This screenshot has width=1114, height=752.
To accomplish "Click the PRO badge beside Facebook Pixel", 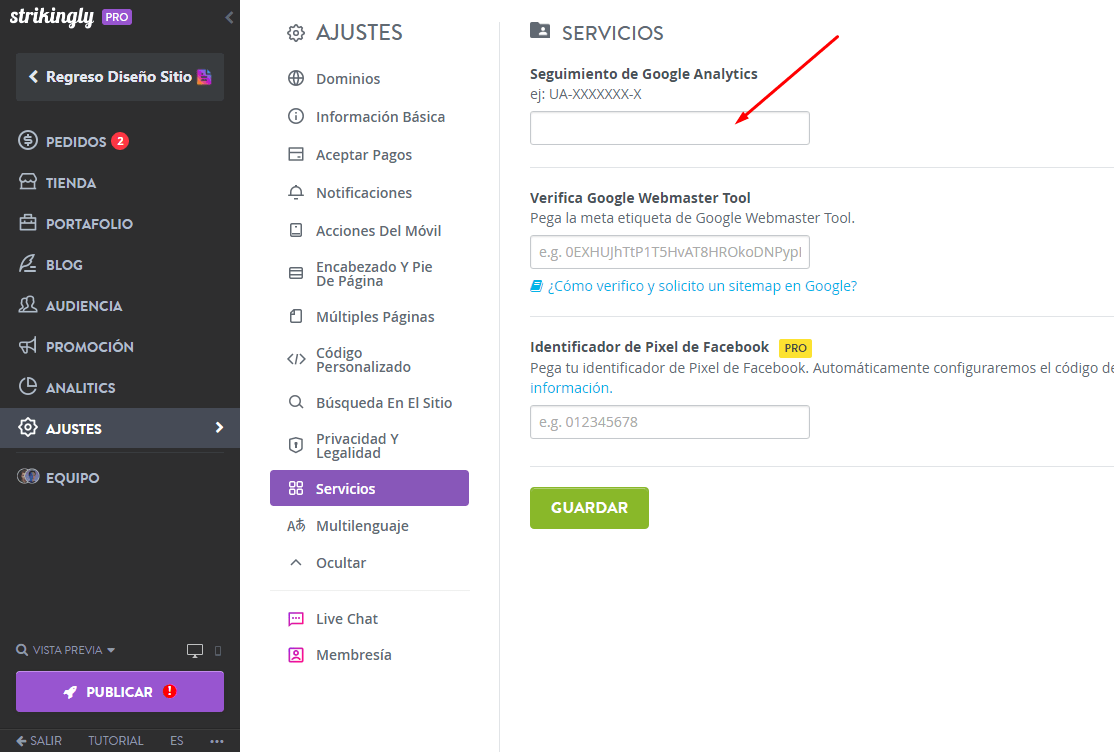I will pyautogui.click(x=795, y=348).
